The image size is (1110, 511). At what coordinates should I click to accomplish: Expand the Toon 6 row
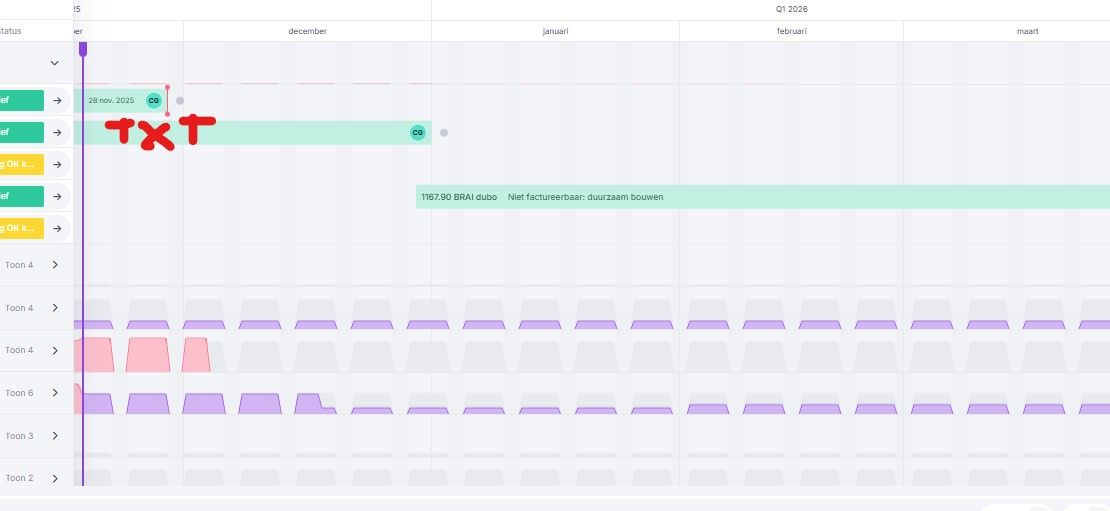point(55,393)
